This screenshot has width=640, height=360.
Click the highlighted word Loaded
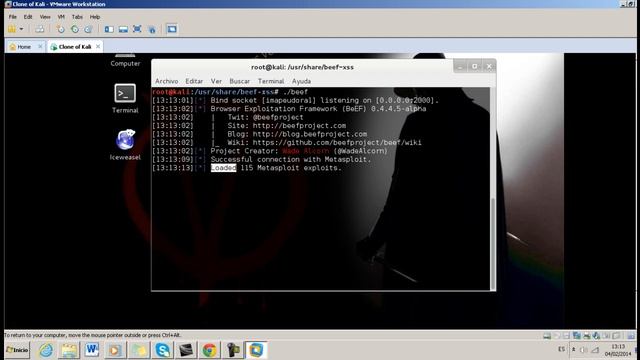pos(223,168)
